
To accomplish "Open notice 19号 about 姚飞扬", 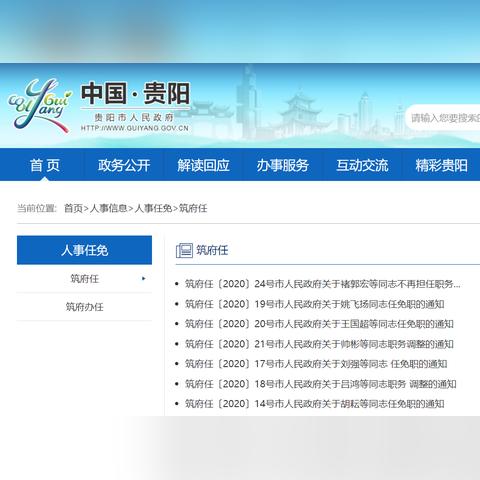I will pyautogui.click(x=314, y=304).
